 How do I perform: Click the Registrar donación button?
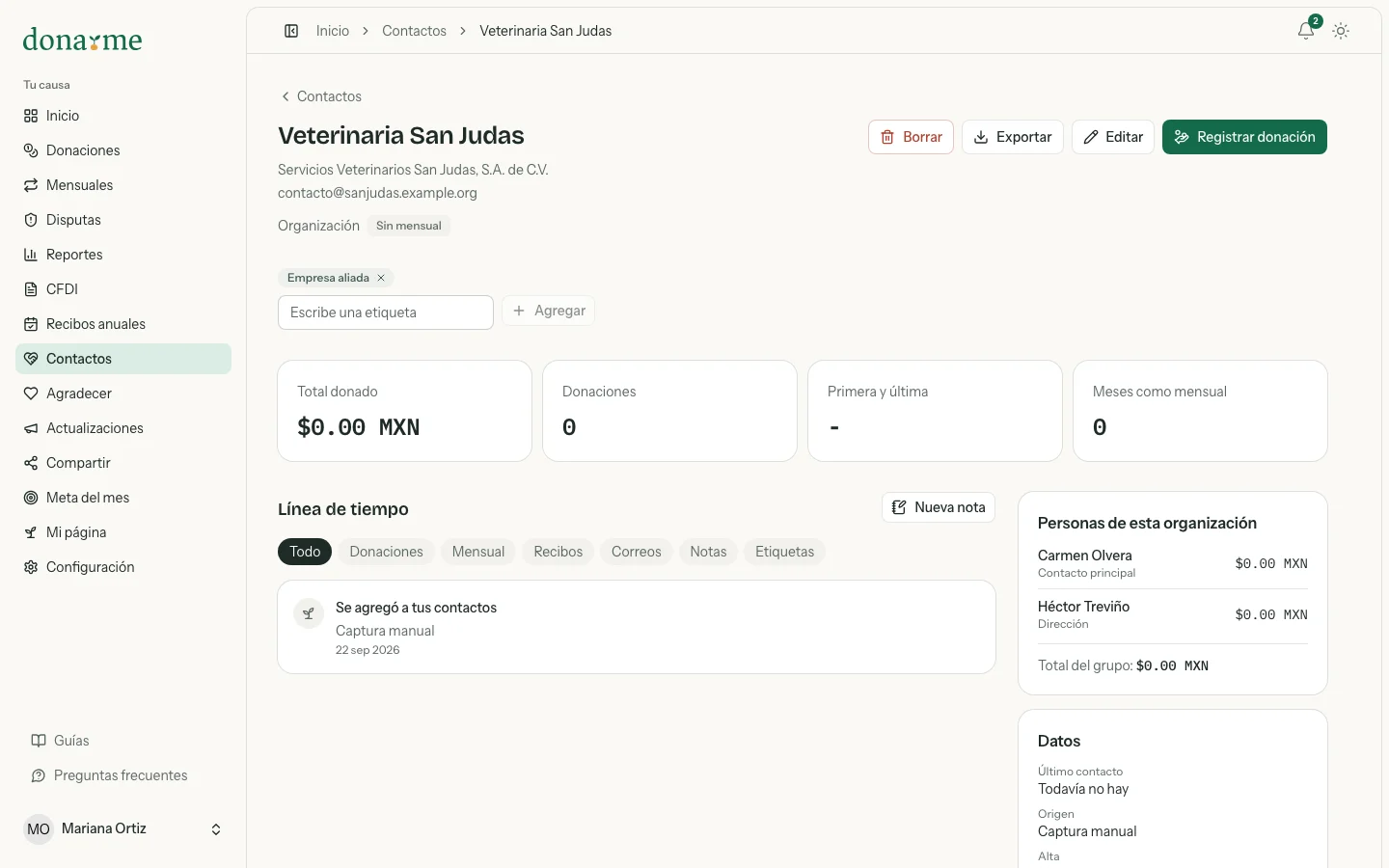(x=1244, y=137)
